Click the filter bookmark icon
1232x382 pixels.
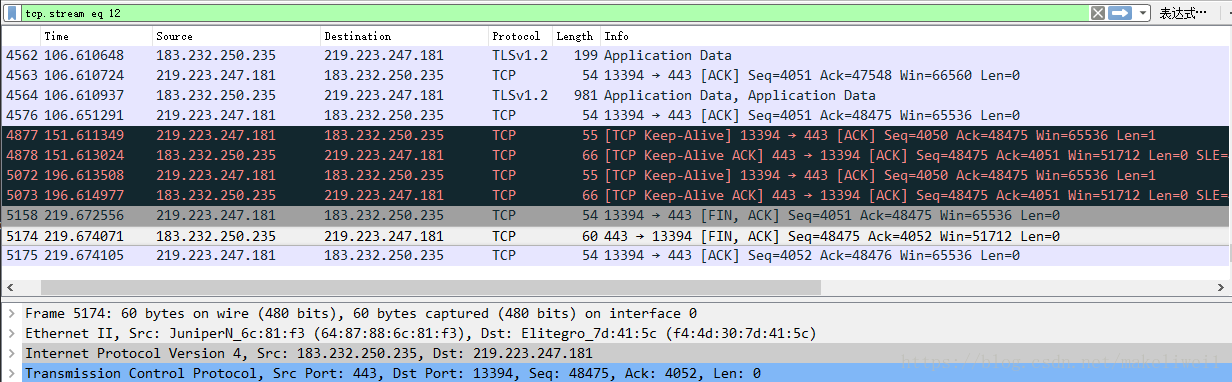point(13,13)
